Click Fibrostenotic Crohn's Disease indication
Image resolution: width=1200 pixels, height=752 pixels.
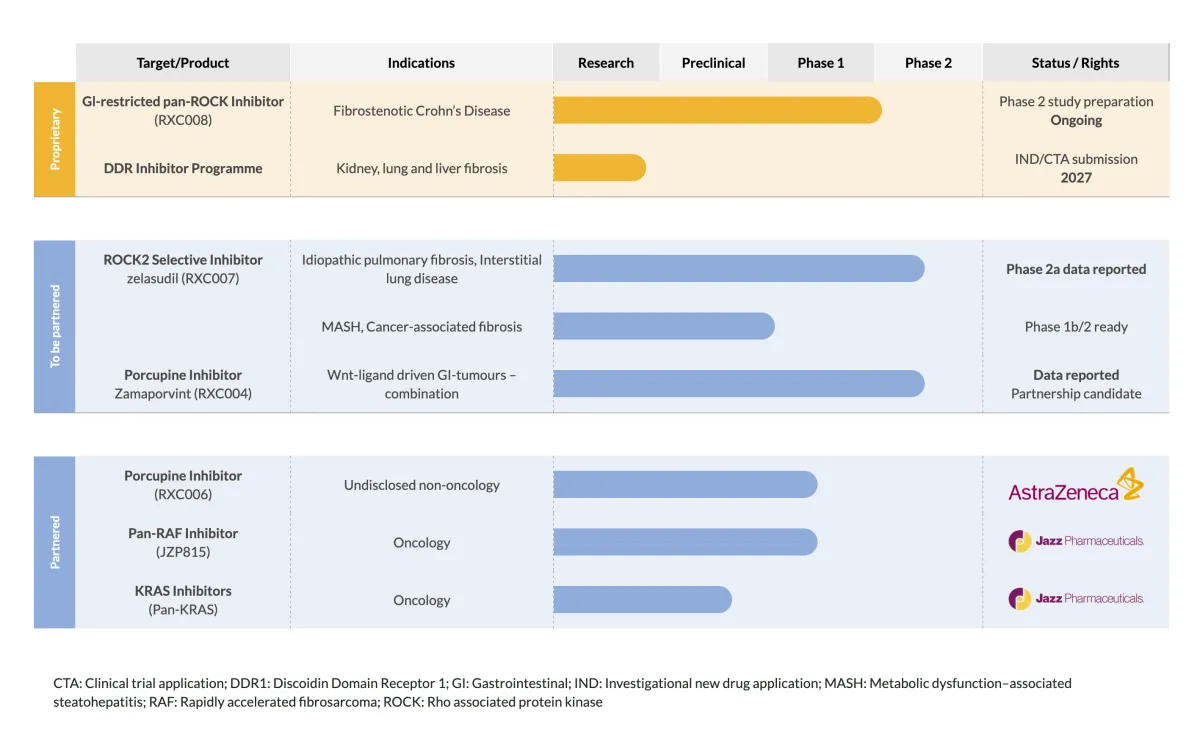(x=421, y=111)
